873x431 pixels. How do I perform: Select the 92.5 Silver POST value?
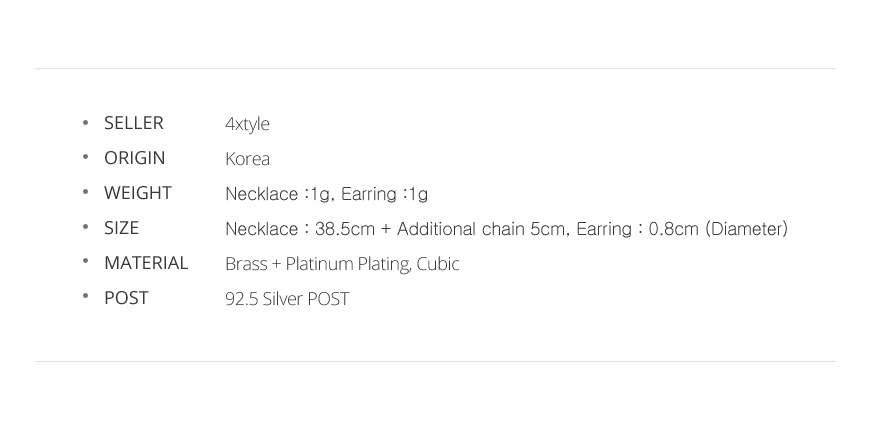pyautogui.click(x=287, y=299)
